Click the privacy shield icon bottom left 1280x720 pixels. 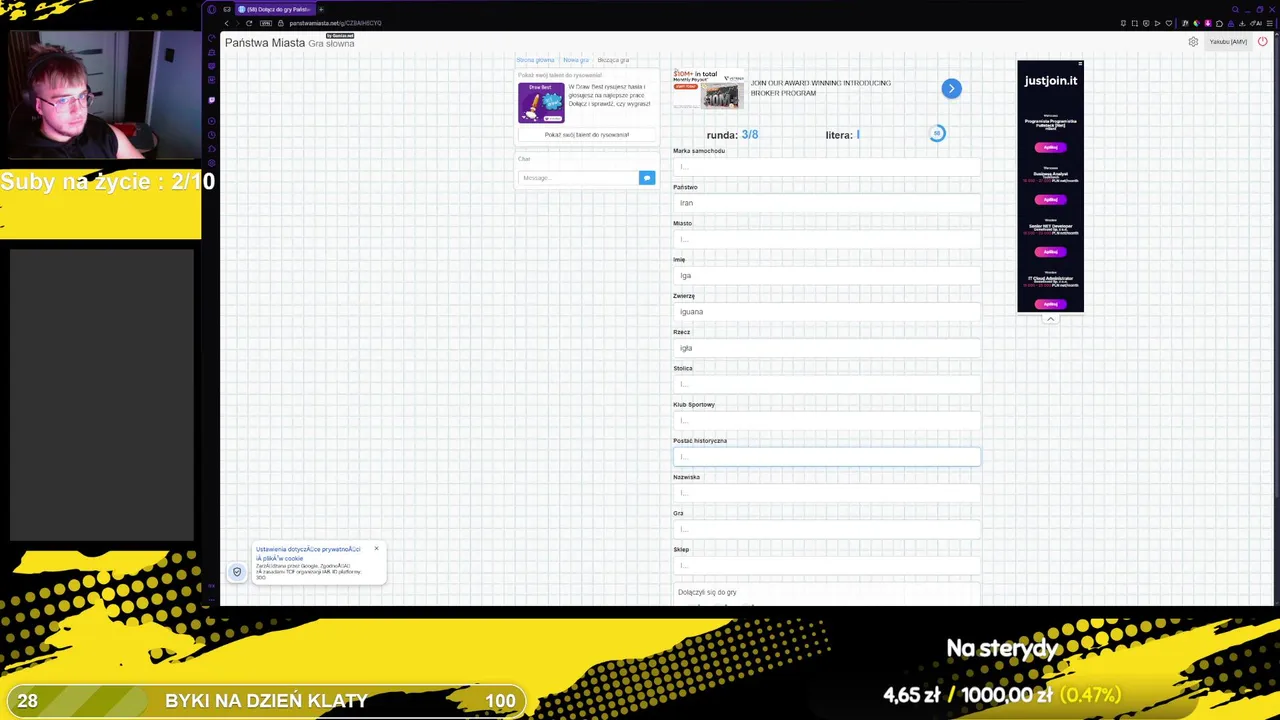tap(237, 572)
